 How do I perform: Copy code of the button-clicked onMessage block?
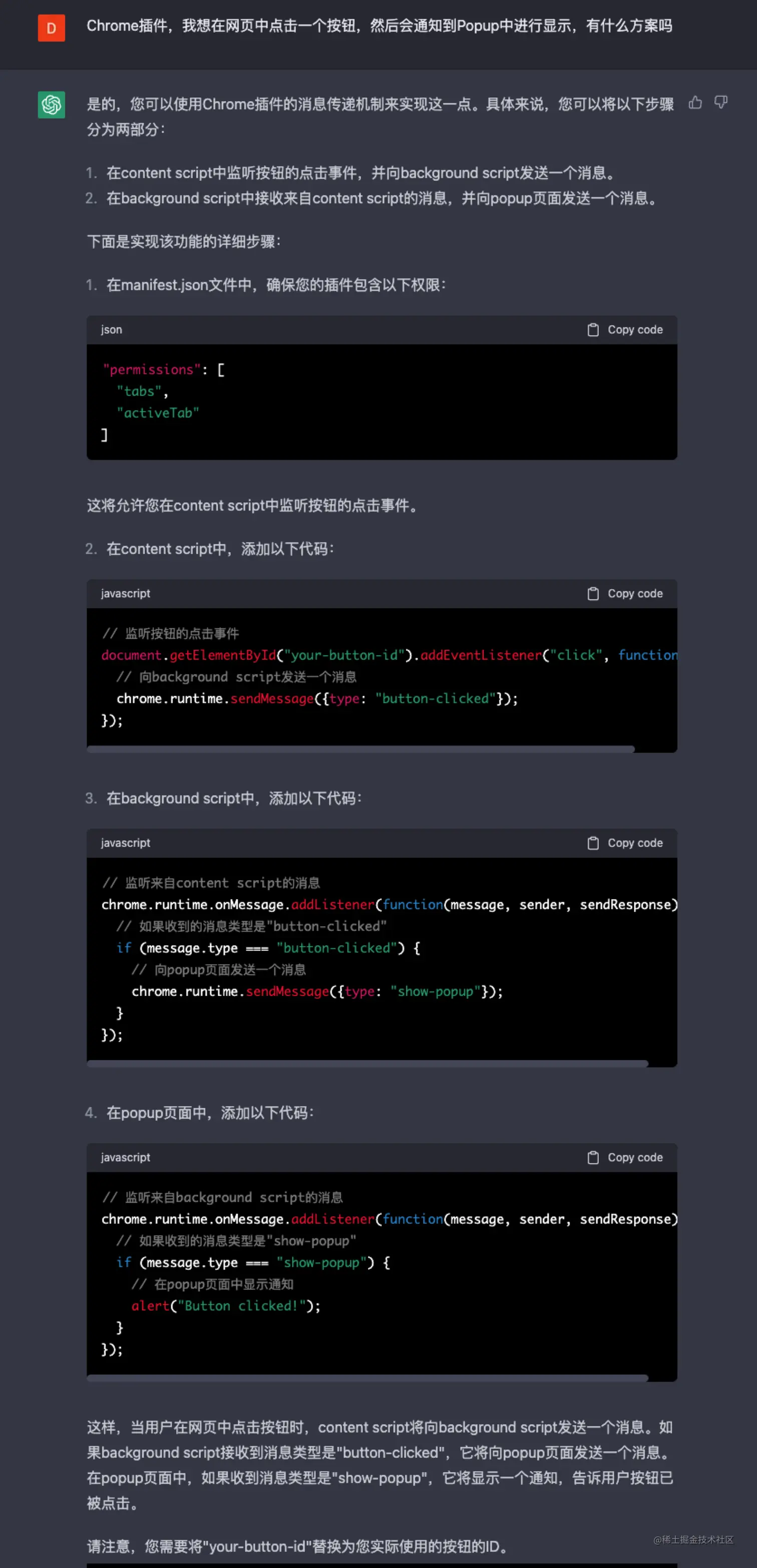[x=625, y=843]
